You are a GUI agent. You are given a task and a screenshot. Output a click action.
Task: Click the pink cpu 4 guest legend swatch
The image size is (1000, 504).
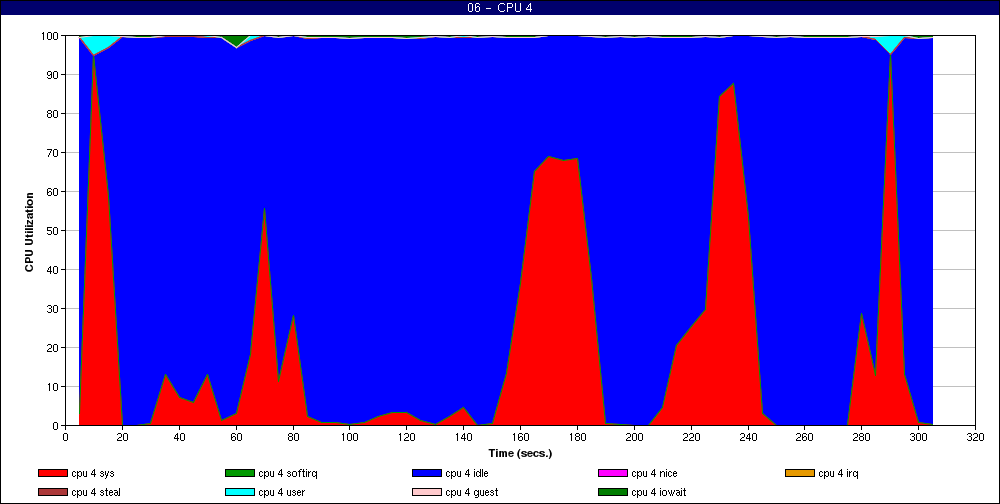[x=427, y=492]
